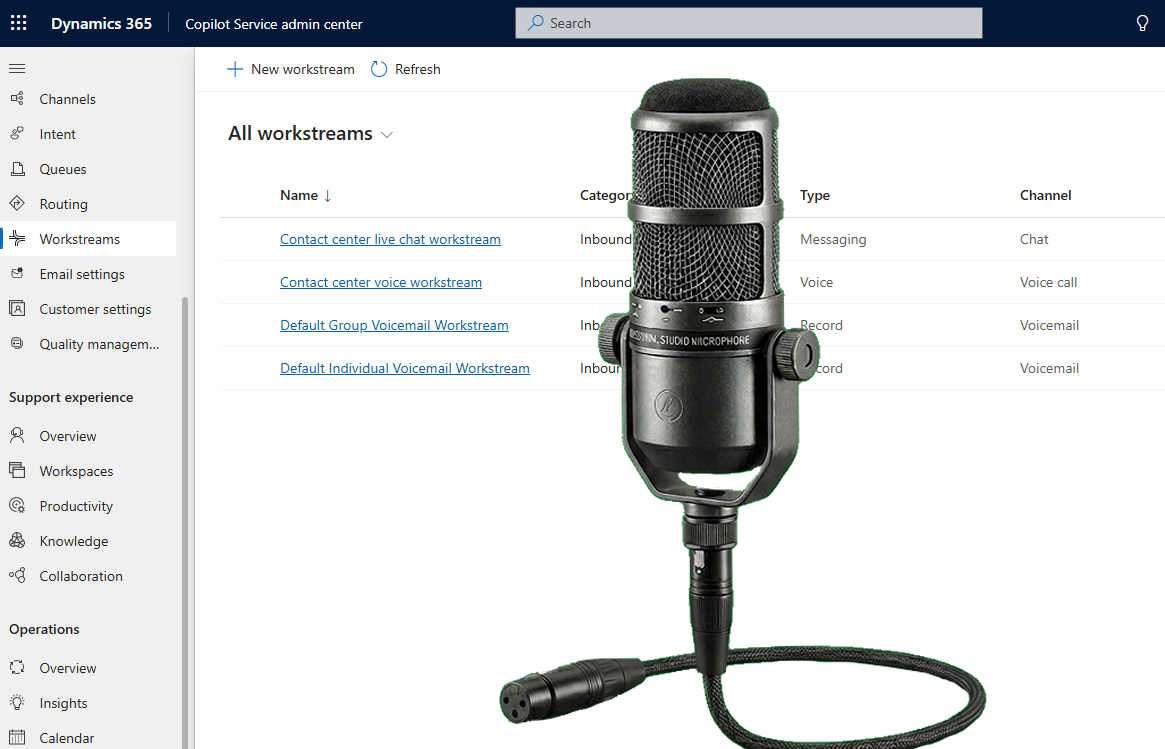
Task: Click the Routing icon in the sidebar
Action: tap(17, 204)
